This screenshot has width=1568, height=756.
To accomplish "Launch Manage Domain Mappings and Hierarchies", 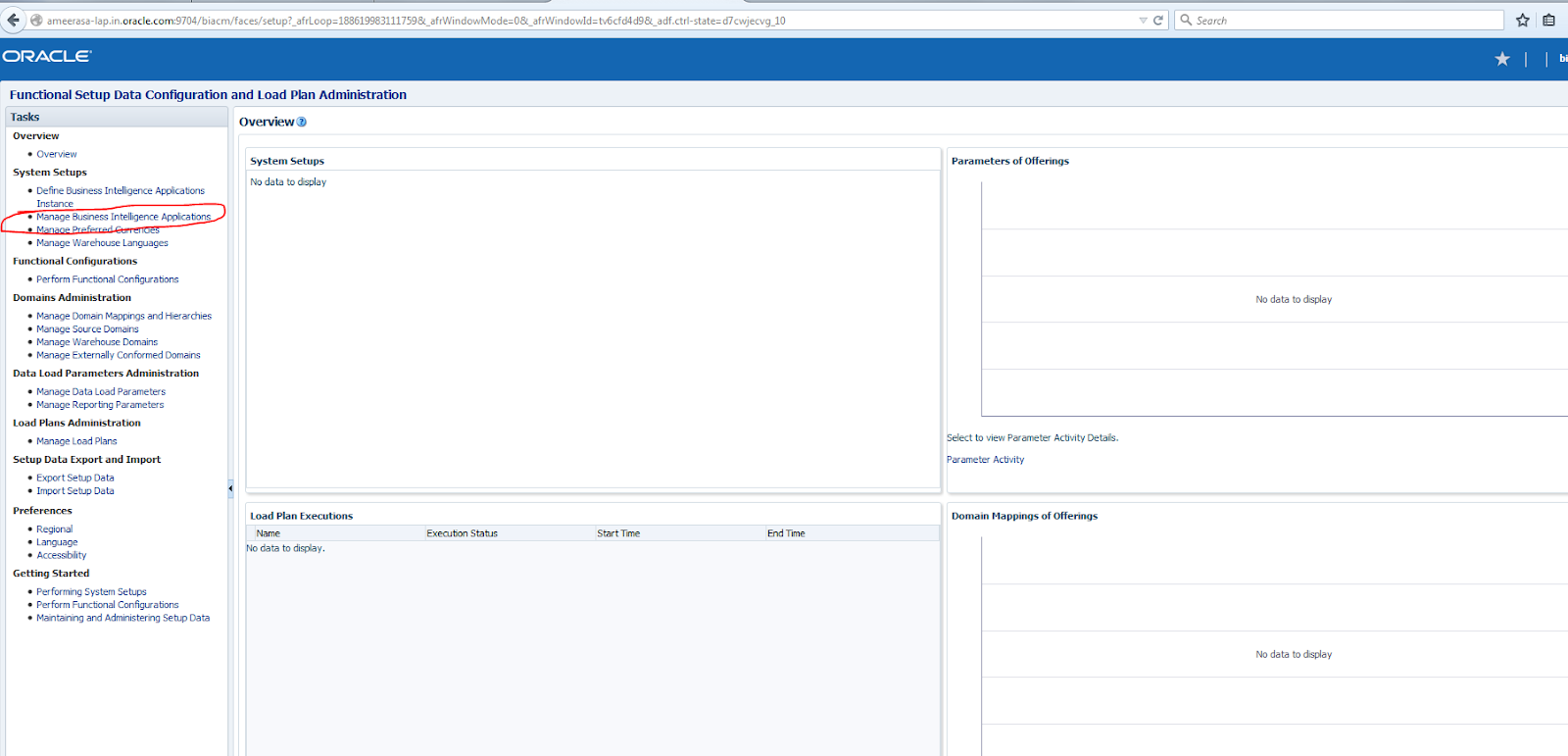I will [x=123, y=316].
